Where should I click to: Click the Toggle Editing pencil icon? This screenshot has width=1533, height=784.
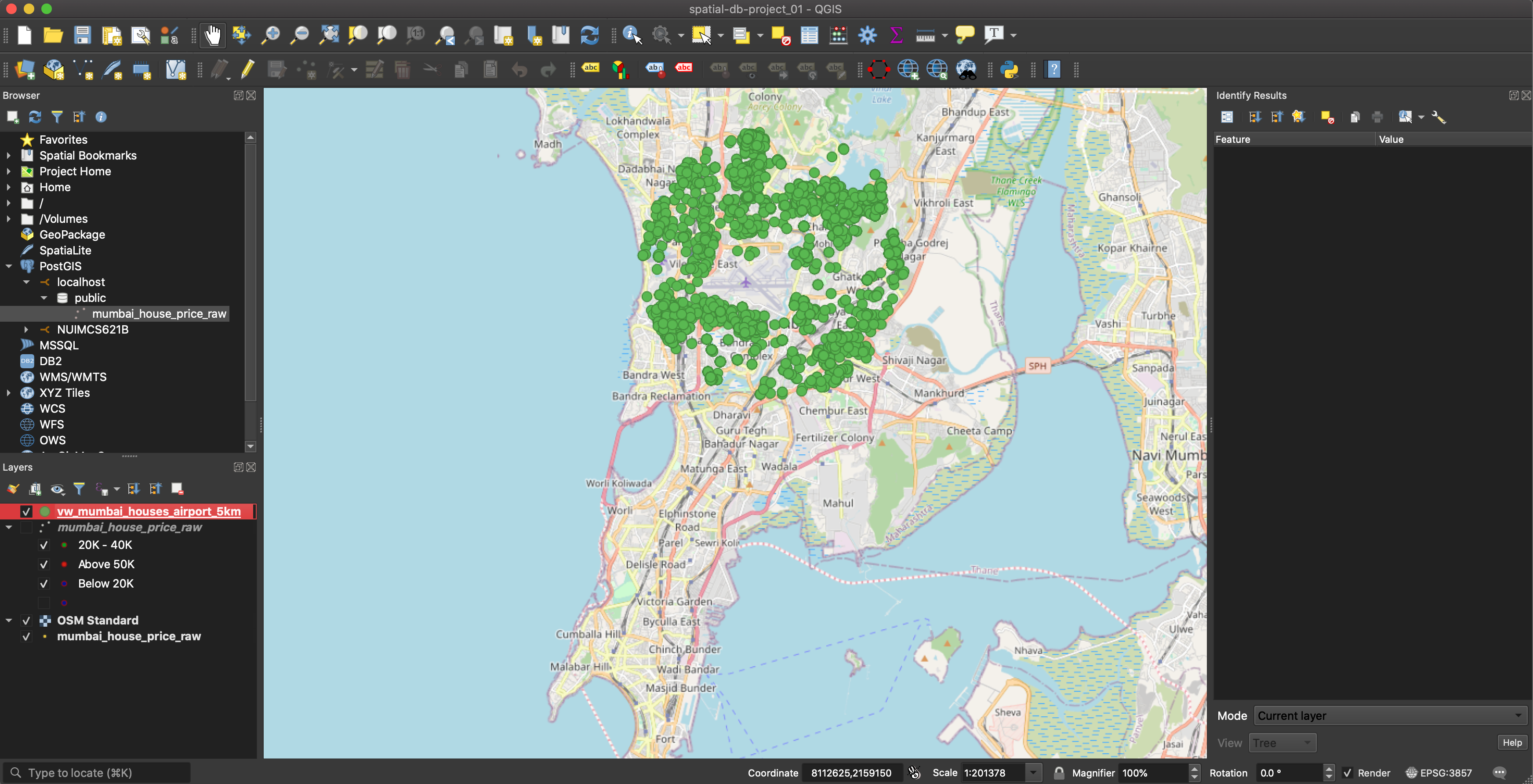pyautogui.click(x=247, y=70)
